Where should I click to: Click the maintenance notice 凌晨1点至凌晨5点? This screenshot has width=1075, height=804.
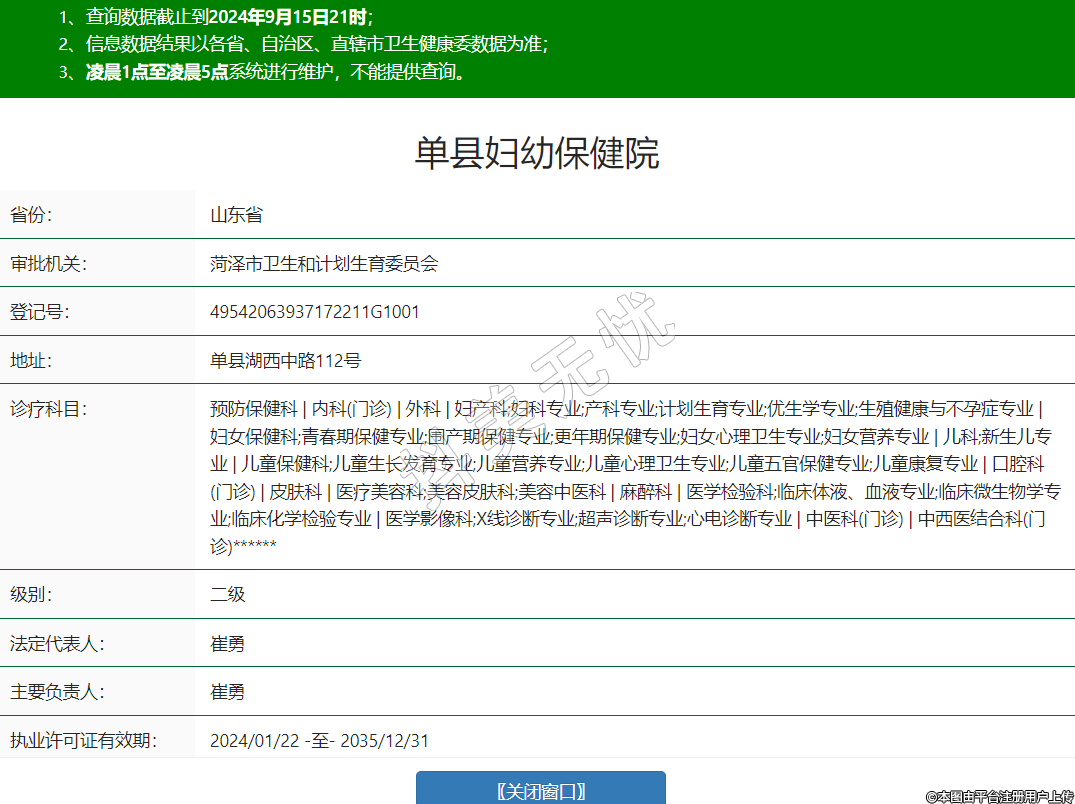point(157,72)
